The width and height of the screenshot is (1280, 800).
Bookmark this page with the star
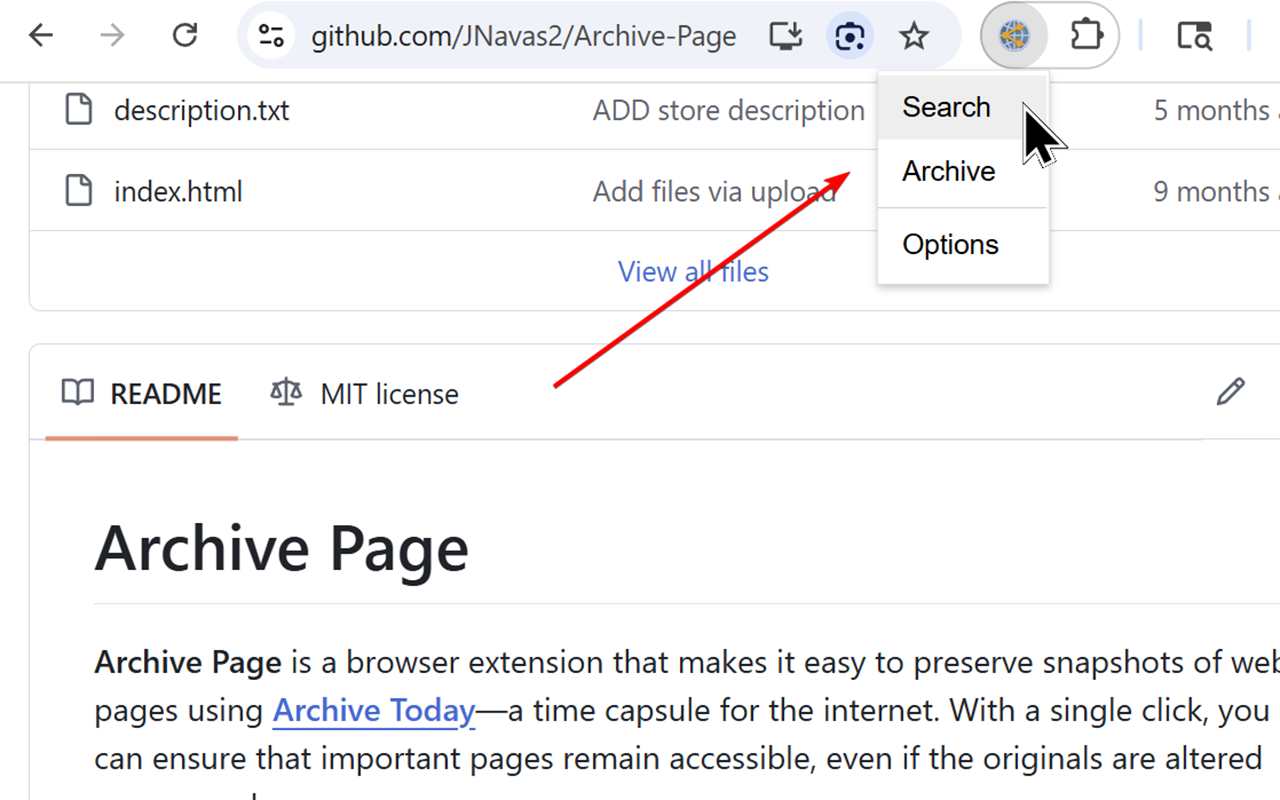click(914, 37)
